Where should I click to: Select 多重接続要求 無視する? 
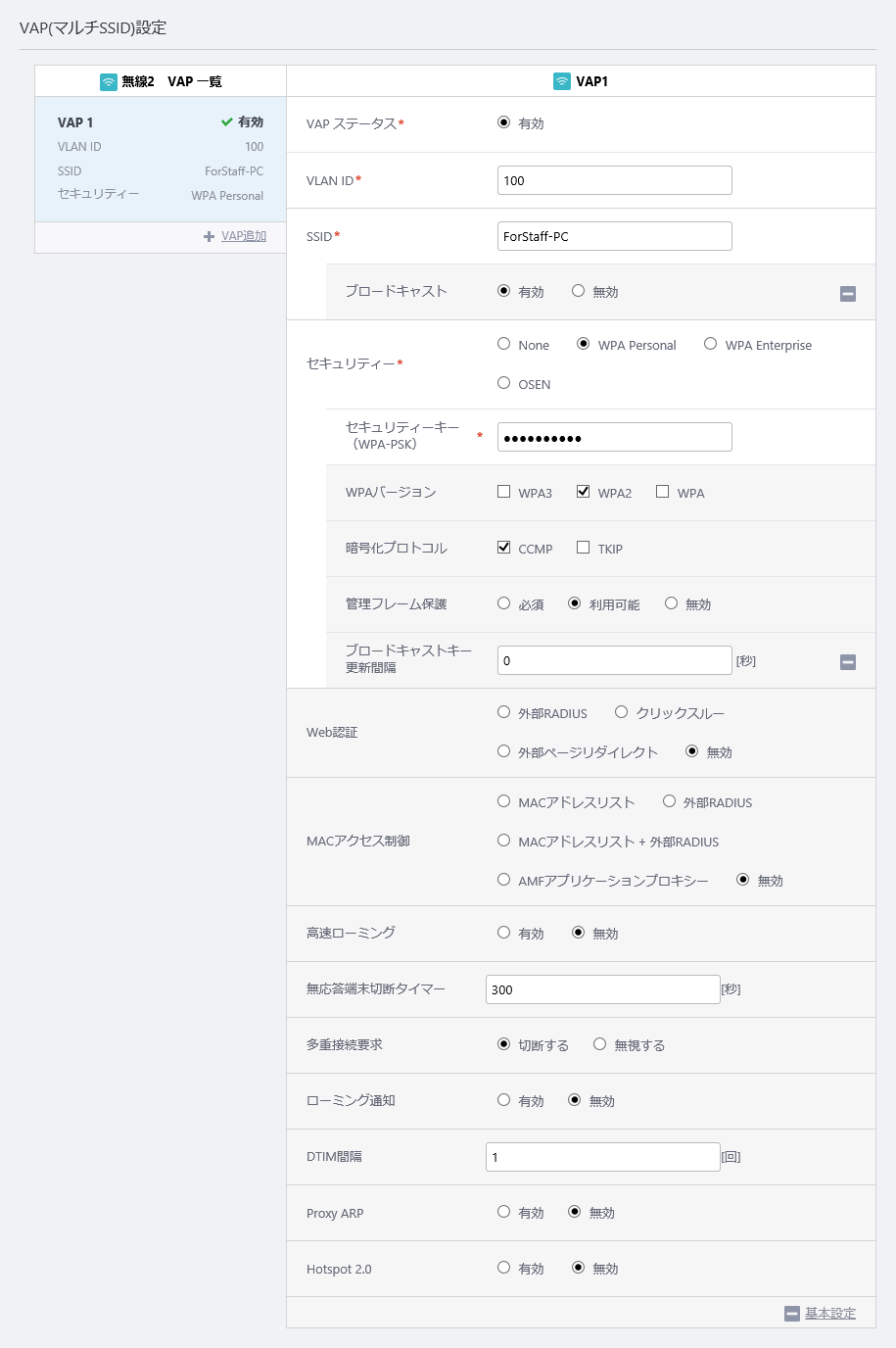tap(599, 1044)
